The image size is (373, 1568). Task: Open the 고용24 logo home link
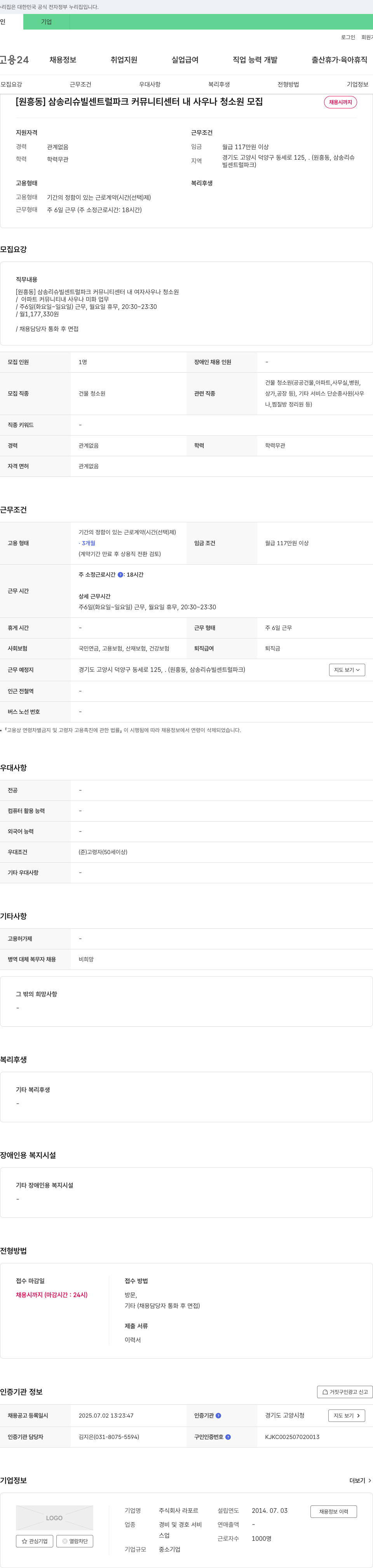[x=14, y=60]
